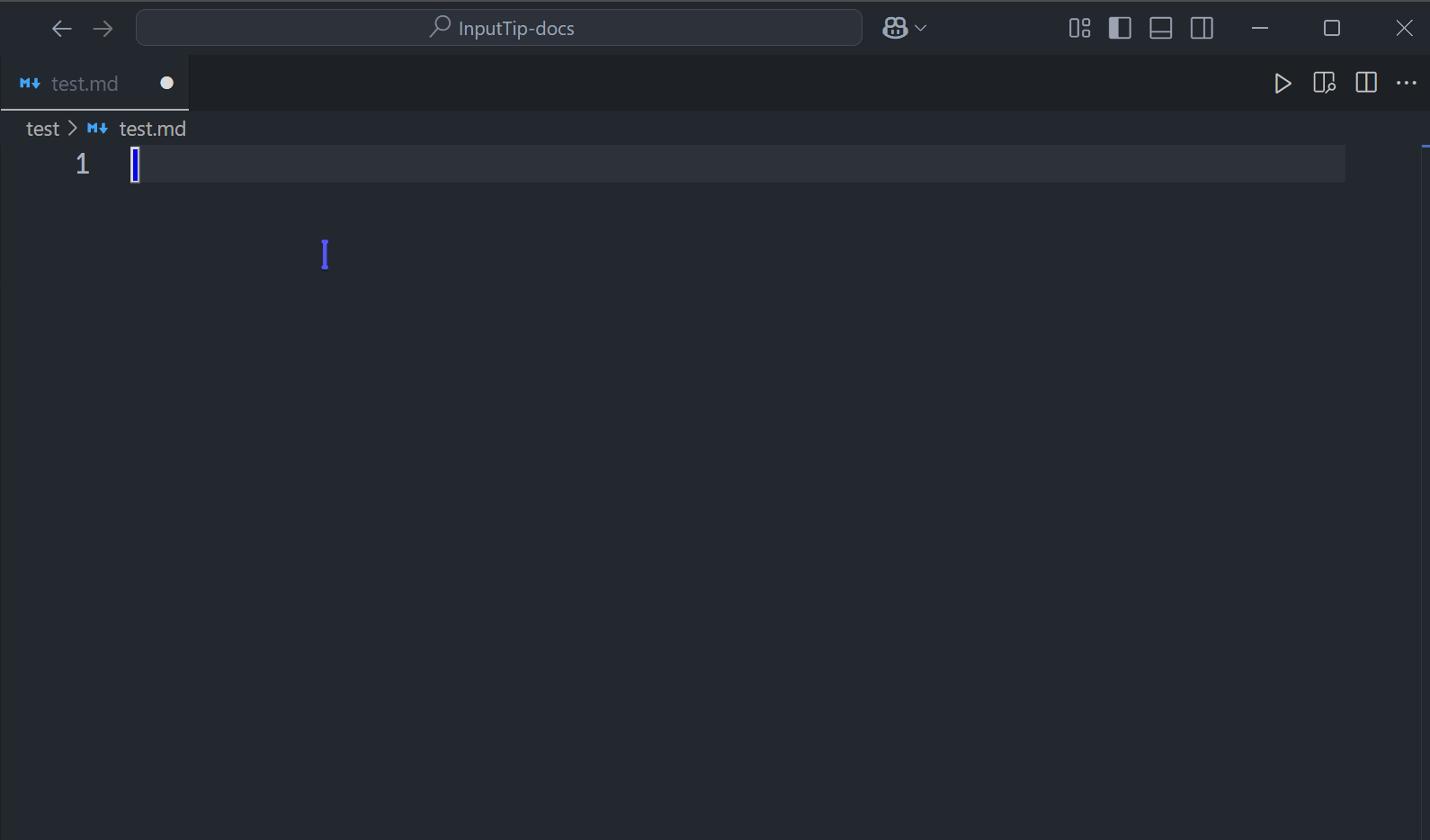
Task: Expand the Copilot dropdown chevron
Action: tap(921, 29)
